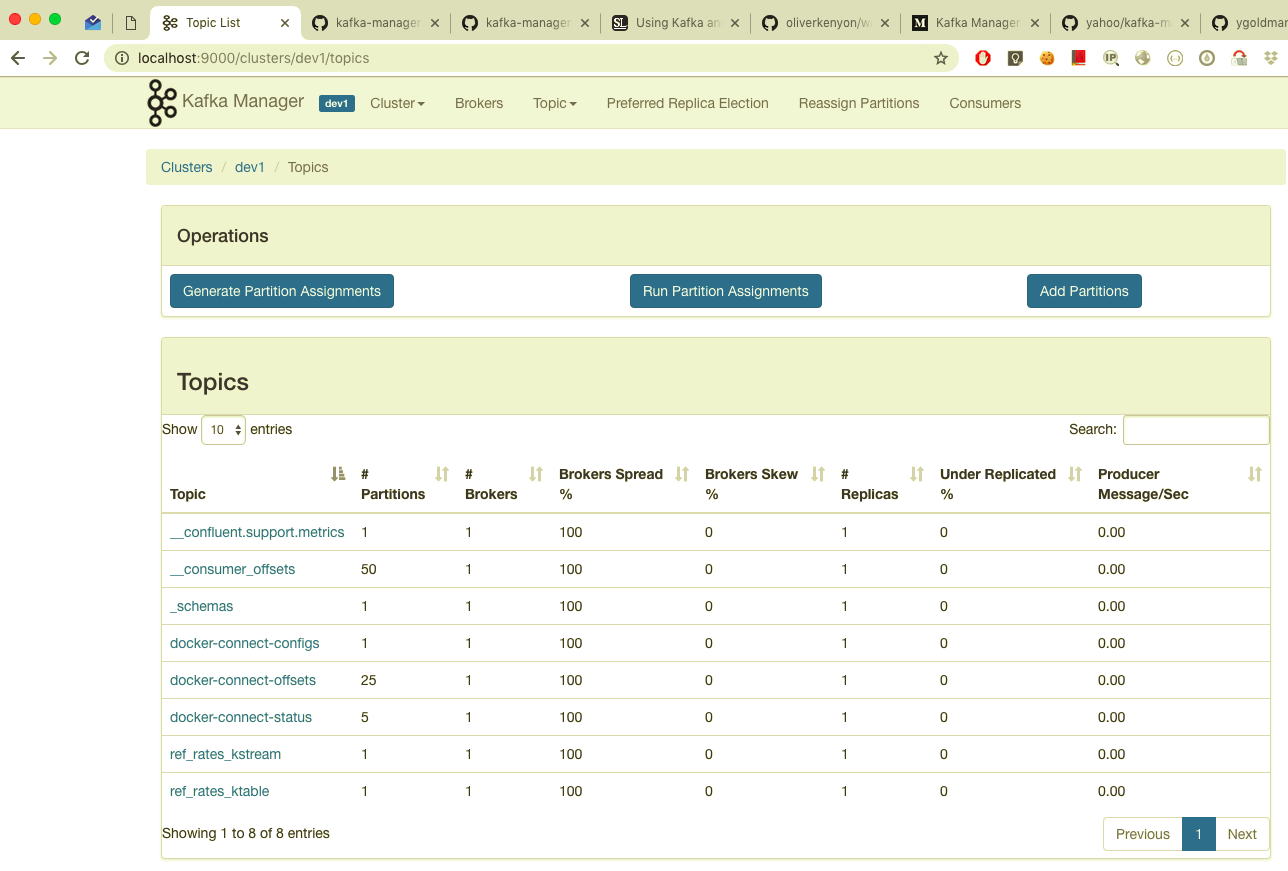The image size is (1288, 871).
Task: Click the Next pagination button
Action: pos(1242,834)
